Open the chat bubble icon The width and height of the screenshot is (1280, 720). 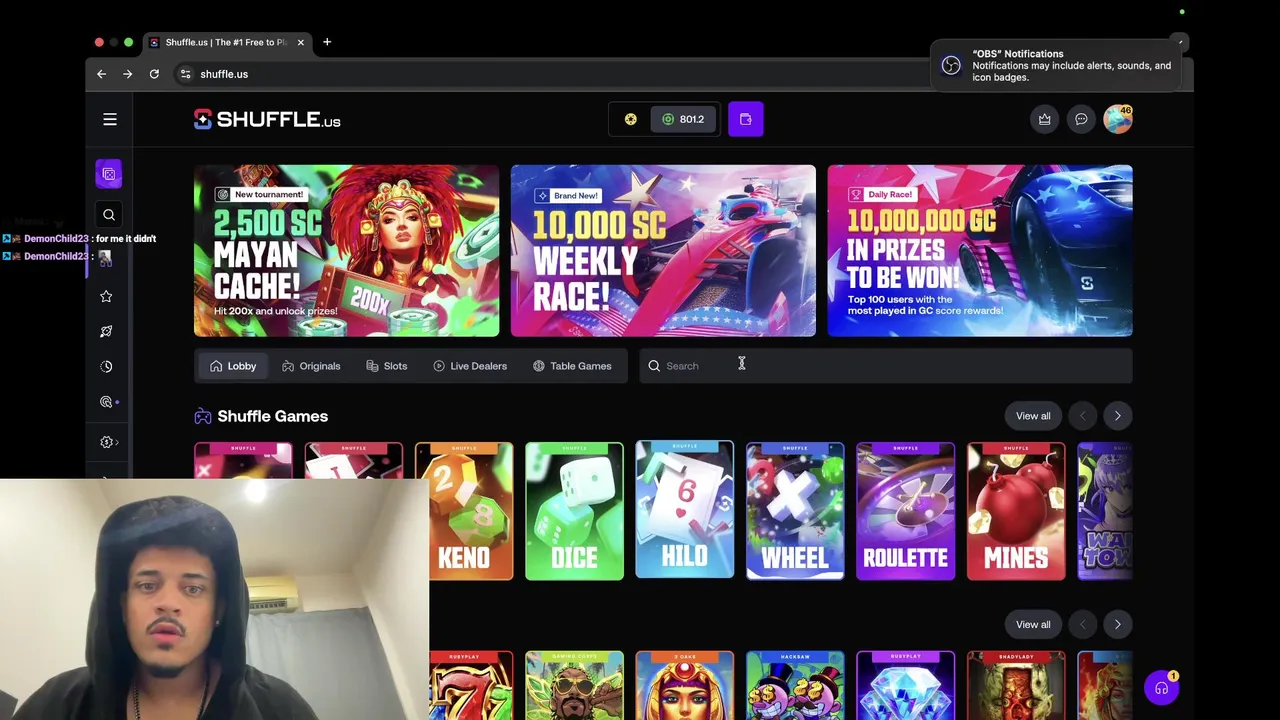1081,120
